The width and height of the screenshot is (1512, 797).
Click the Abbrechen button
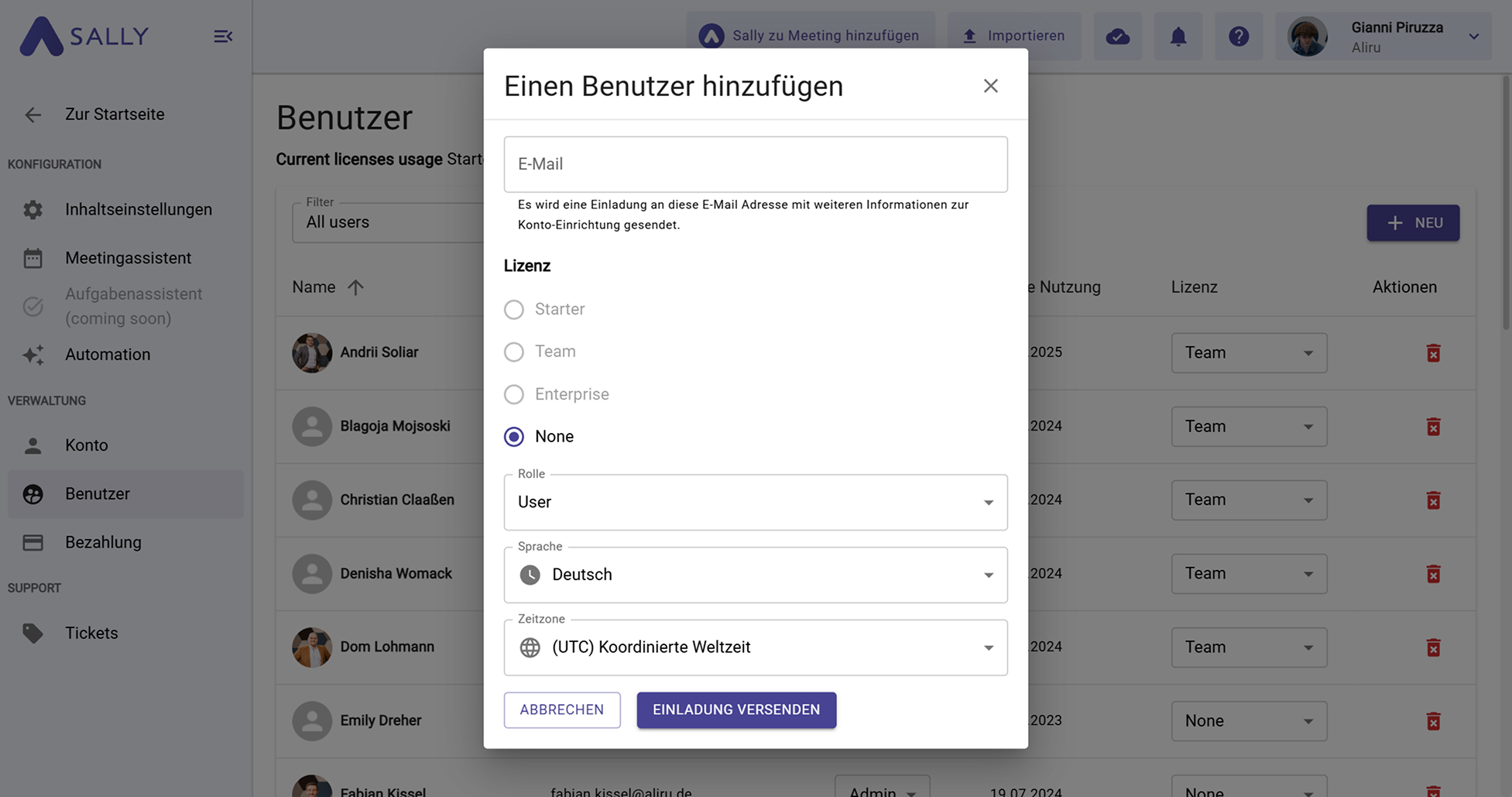pyautogui.click(x=562, y=710)
